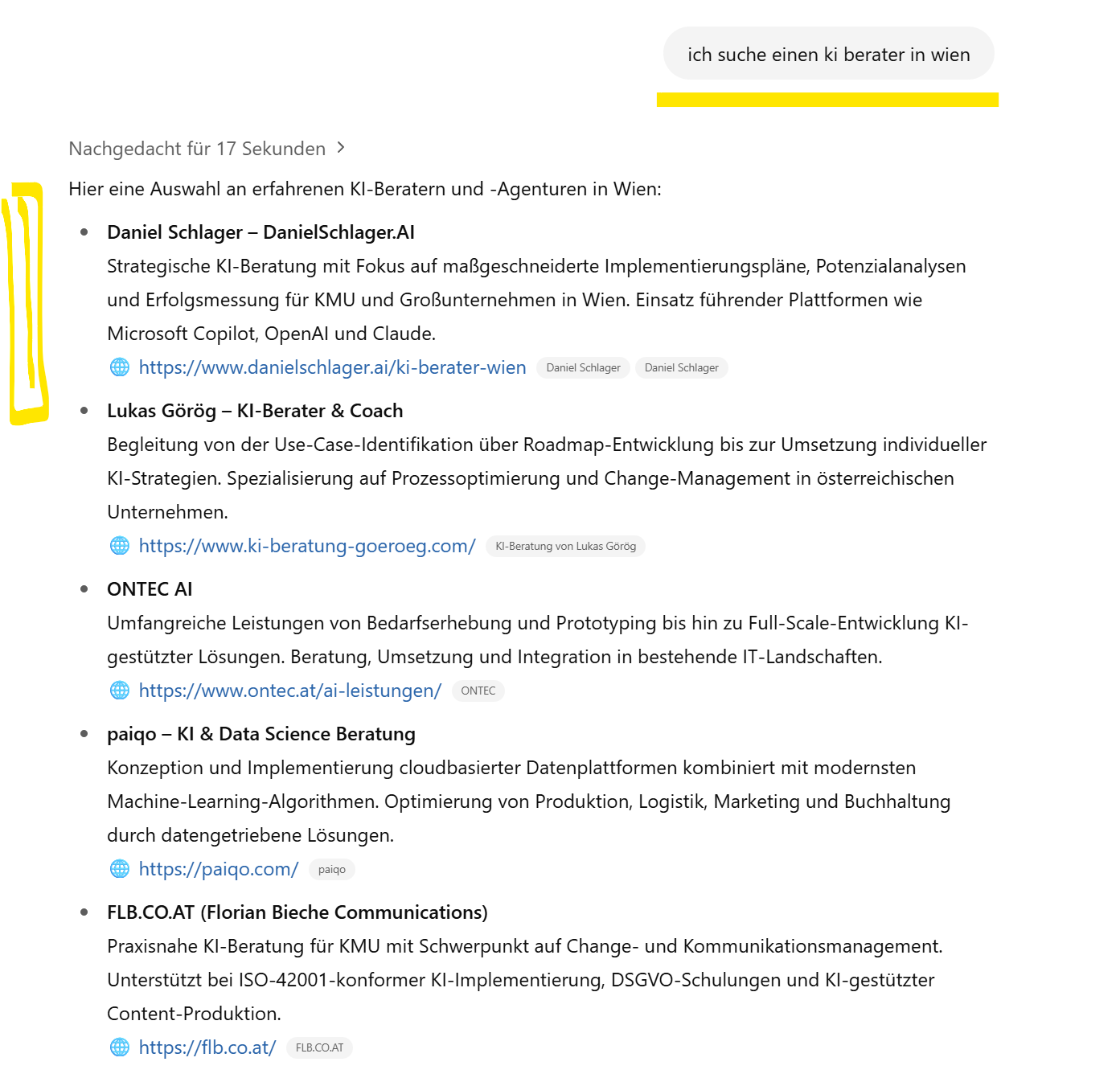Screen dimensions: 1120x1074
Task: Open the danielschlager.ai/ki-berater-wien link
Action: click(332, 367)
